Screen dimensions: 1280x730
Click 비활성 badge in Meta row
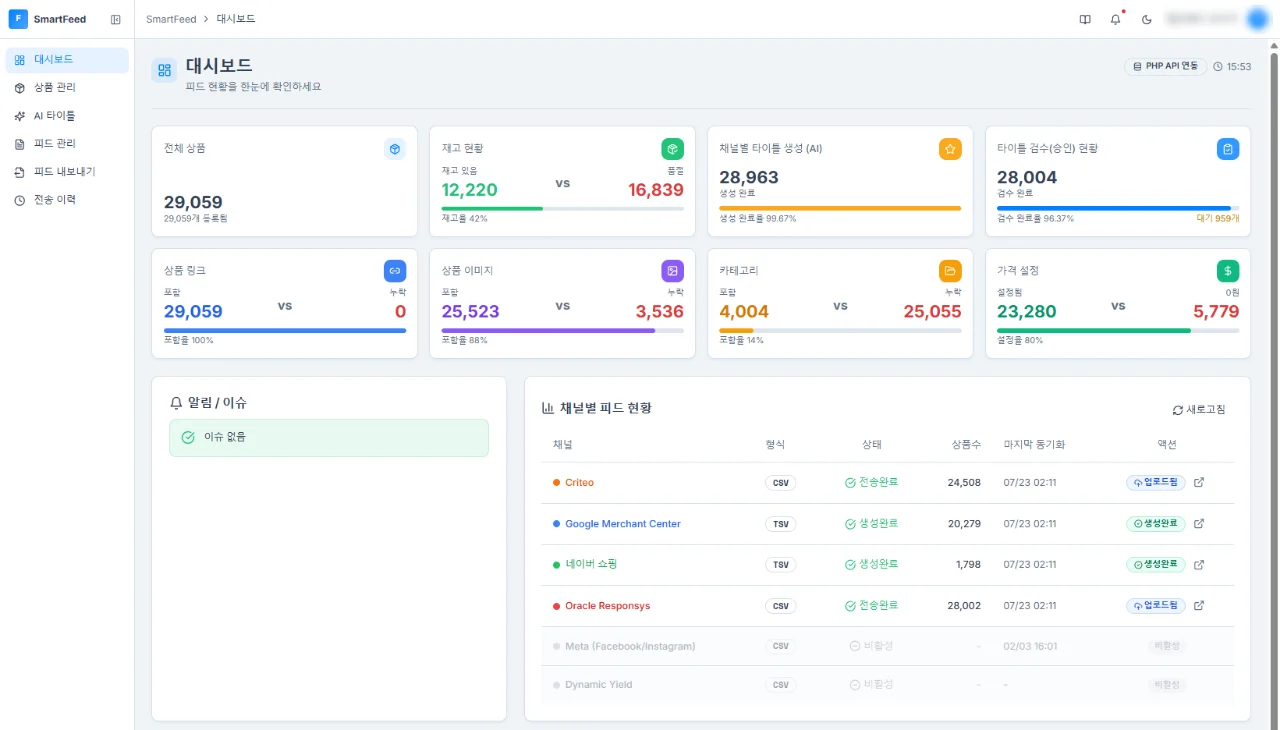[x=1167, y=646]
